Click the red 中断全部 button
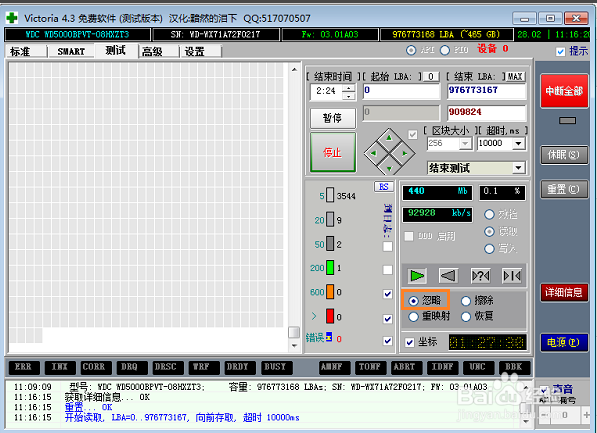The height and width of the screenshot is (433, 597). 564,91
